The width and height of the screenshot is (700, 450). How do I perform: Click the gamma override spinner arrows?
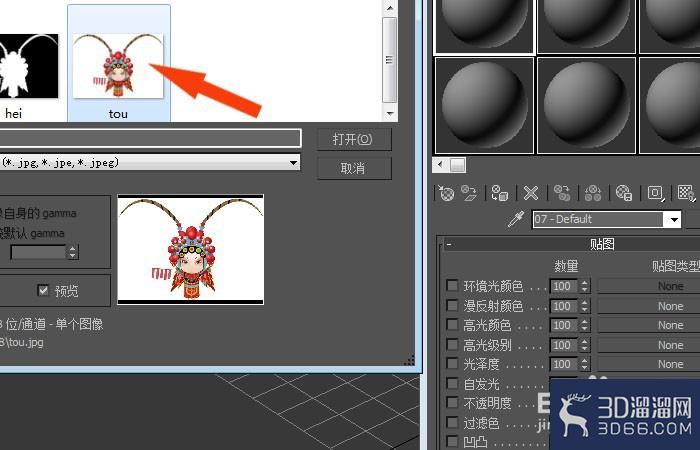point(73,252)
